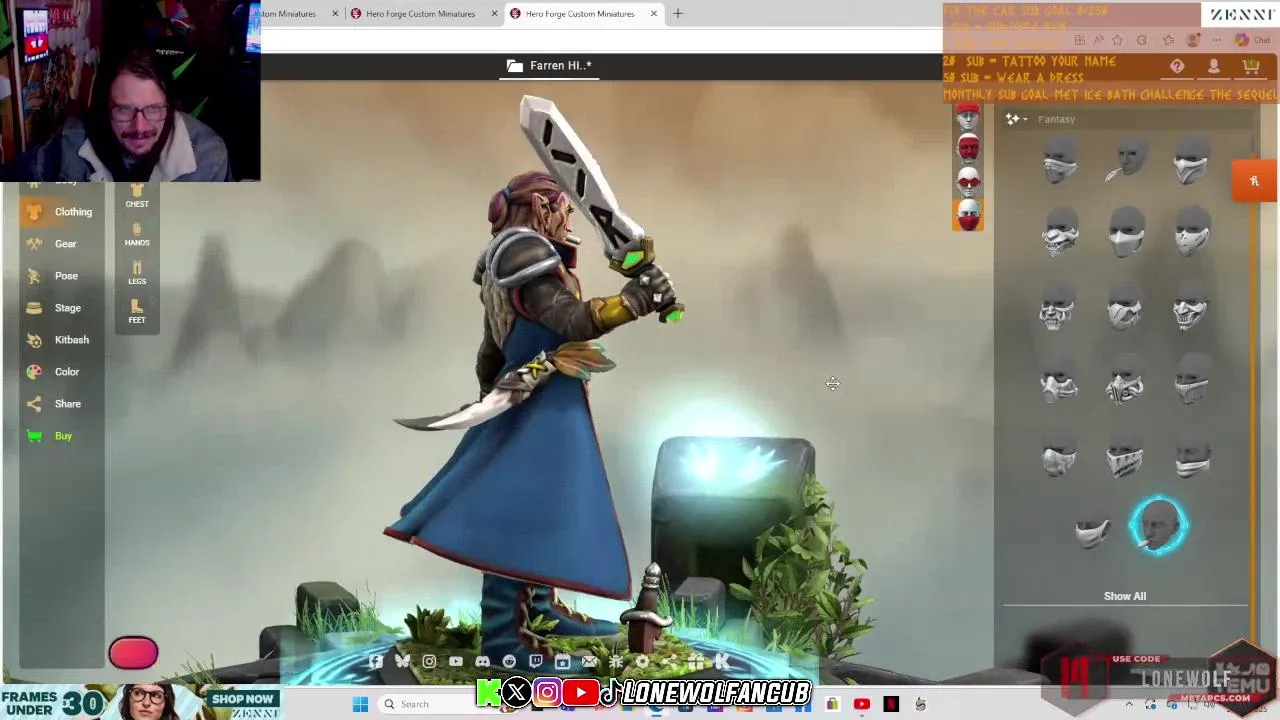1280x720 pixels.
Task: Open Reddit icon at stage bottom
Action: (x=509, y=662)
